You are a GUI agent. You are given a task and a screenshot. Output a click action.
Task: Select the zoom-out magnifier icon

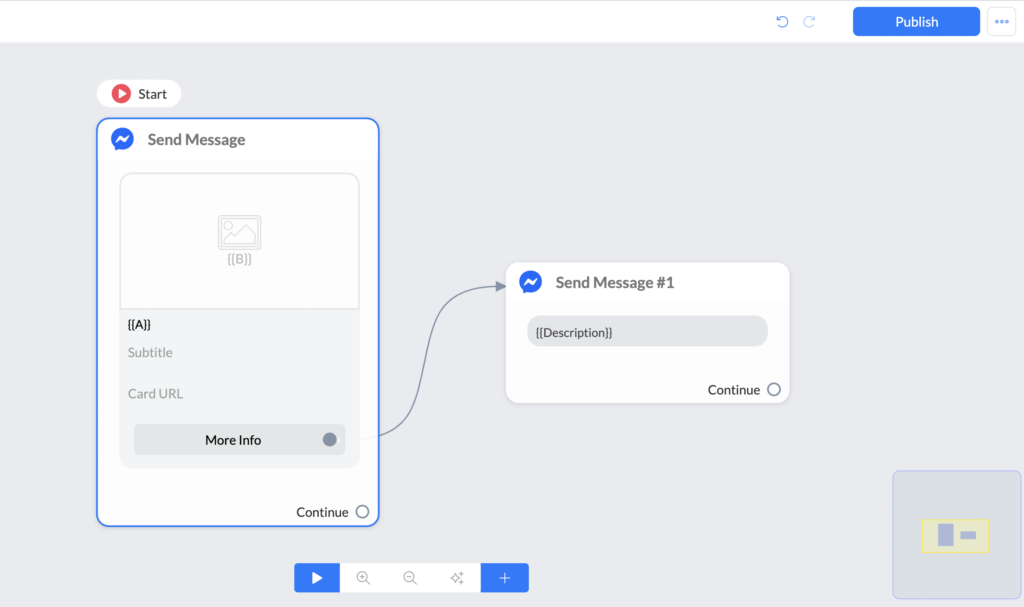[x=410, y=577]
